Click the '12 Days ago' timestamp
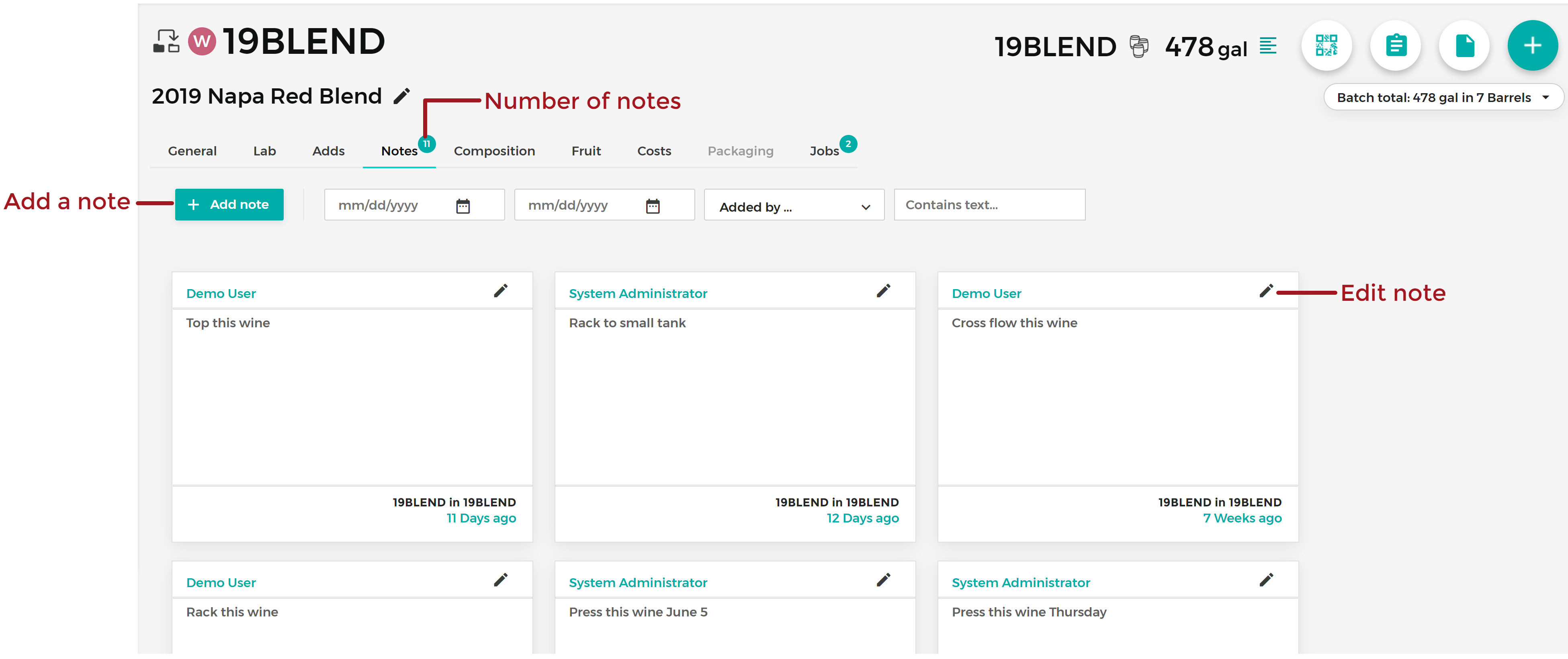Viewport: 1568px width, 659px height. click(x=862, y=518)
